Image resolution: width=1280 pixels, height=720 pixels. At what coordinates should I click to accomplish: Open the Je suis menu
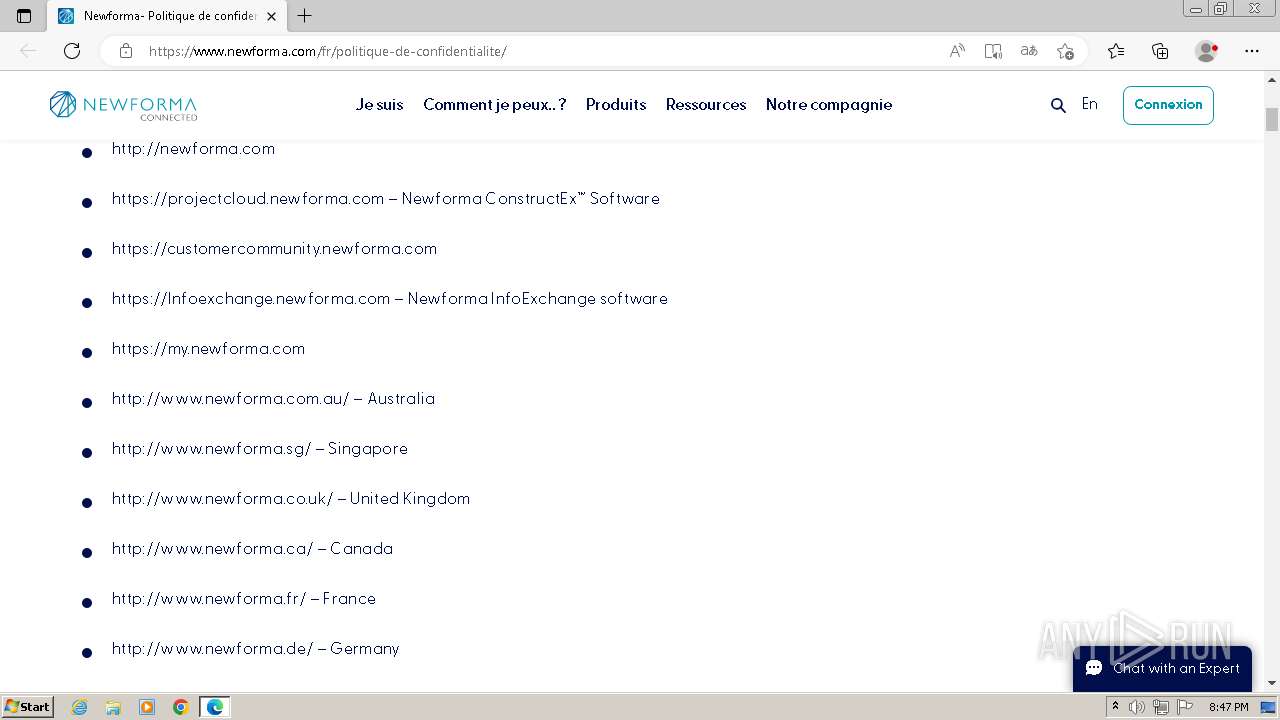[x=379, y=105]
